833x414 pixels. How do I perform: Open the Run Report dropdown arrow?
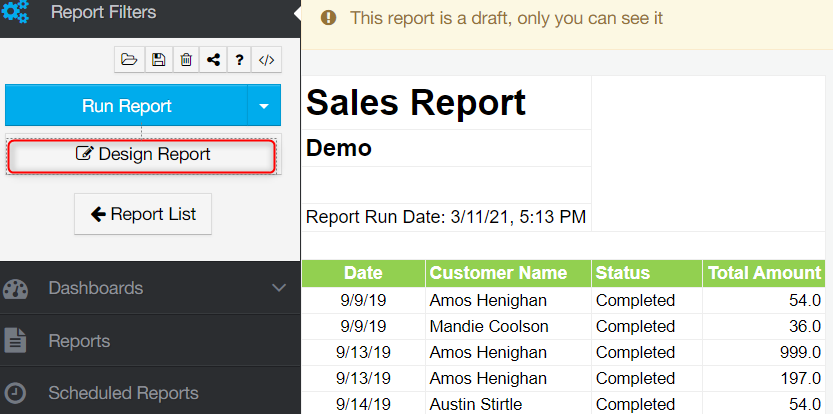point(264,105)
